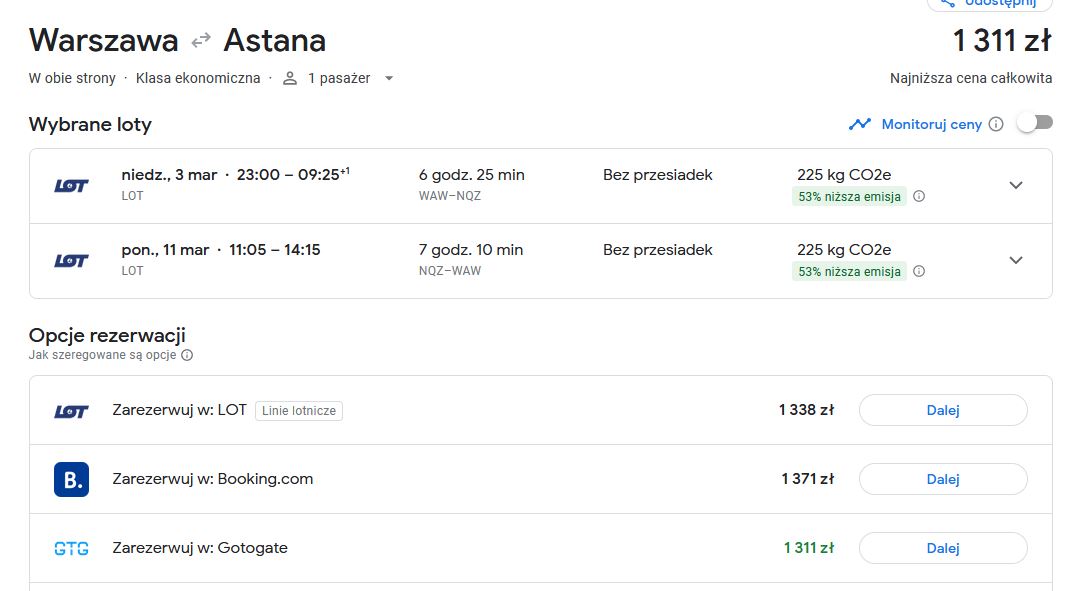Image resolution: width=1067 pixels, height=591 pixels.
Task: Click Dalej for LOT booking option
Action: [x=943, y=410]
